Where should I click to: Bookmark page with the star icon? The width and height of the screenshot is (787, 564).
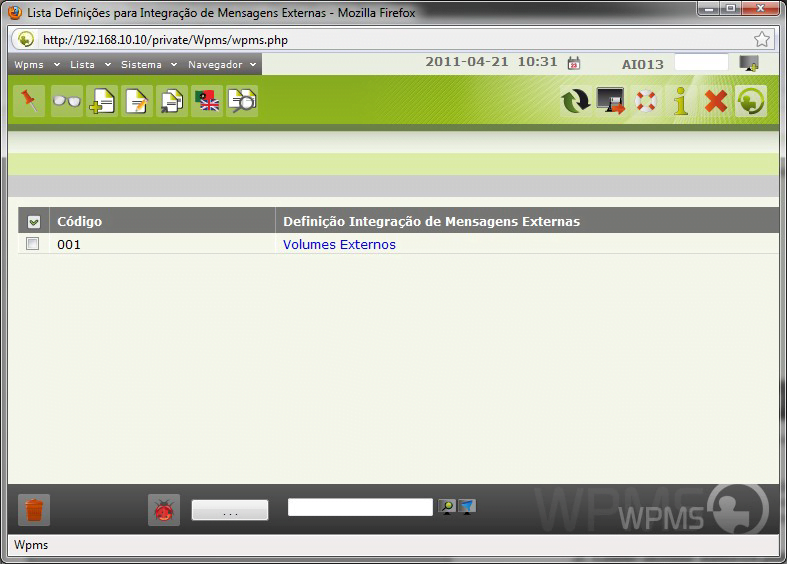coord(761,39)
